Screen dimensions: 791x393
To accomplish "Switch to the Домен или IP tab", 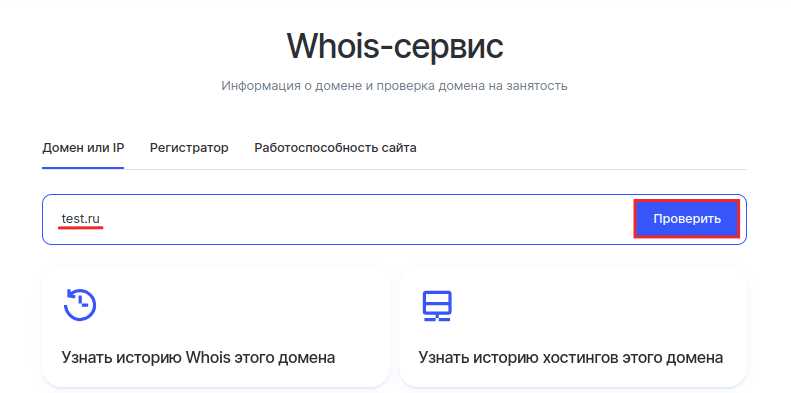I will tap(83, 148).
